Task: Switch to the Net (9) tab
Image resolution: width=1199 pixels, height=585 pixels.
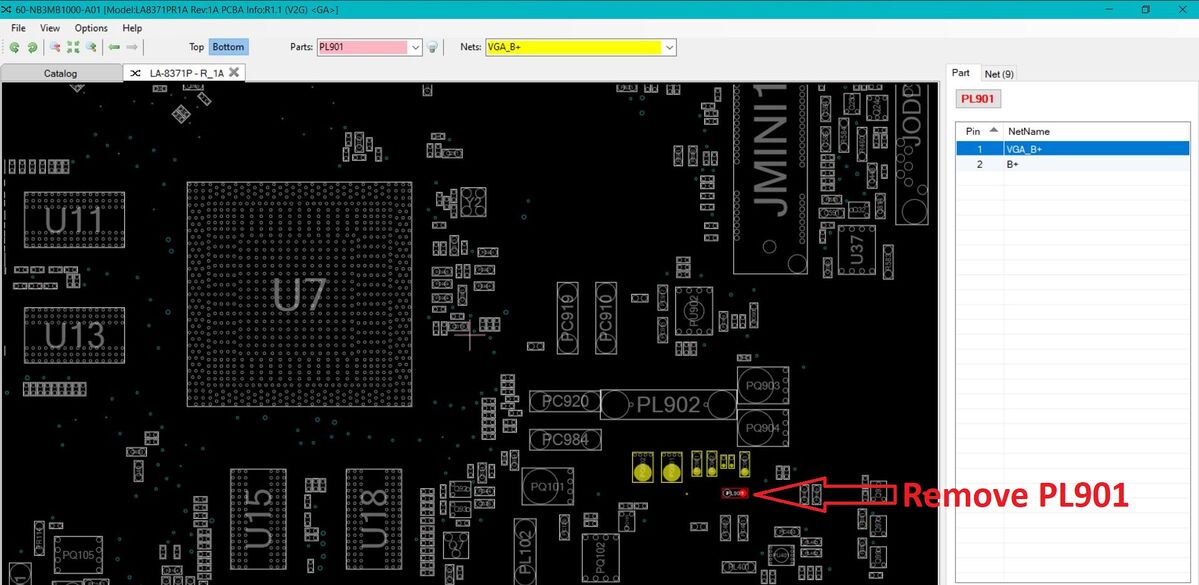Action: pyautogui.click(x=998, y=73)
